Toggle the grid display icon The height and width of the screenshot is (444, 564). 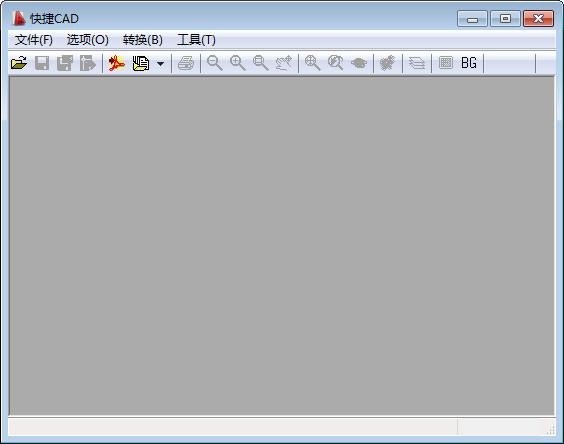pyautogui.click(x=446, y=63)
